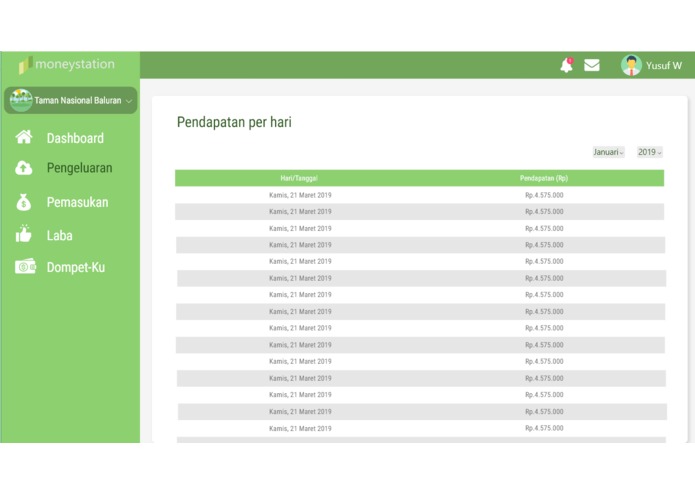This screenshot has width=695, height=494.
Task: Select the last fully visible row's amount
Action: click(544, 428)
